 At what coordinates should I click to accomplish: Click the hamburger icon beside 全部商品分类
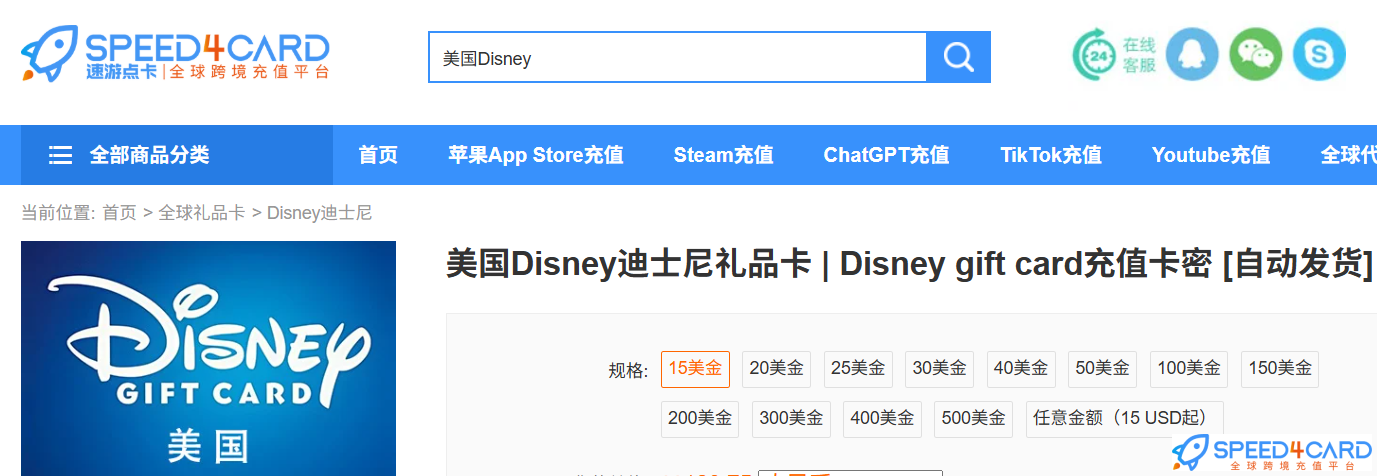point(61,155)
